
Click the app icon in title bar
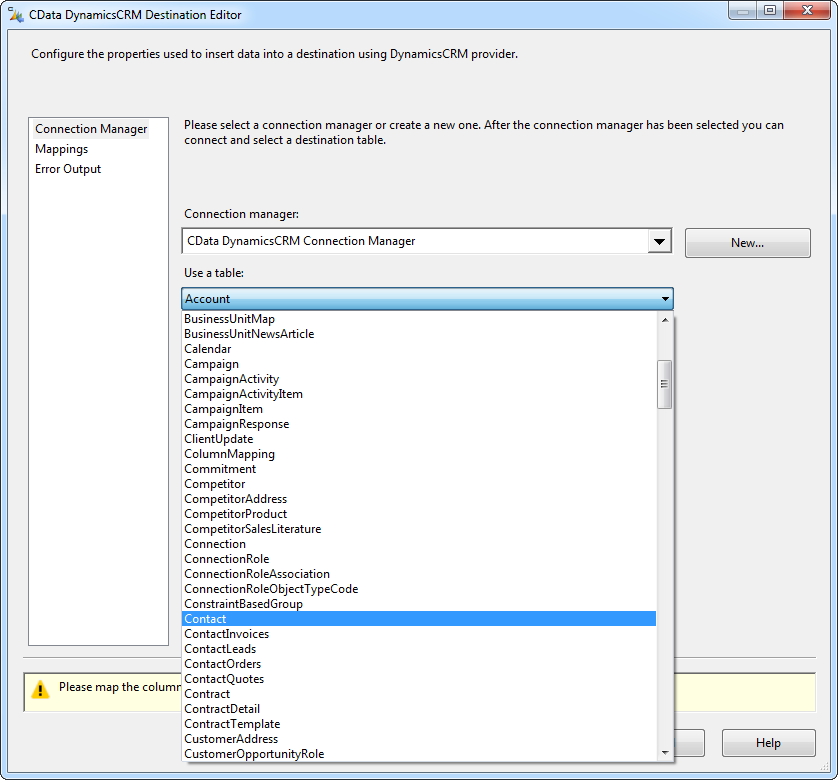coord(15,15)
